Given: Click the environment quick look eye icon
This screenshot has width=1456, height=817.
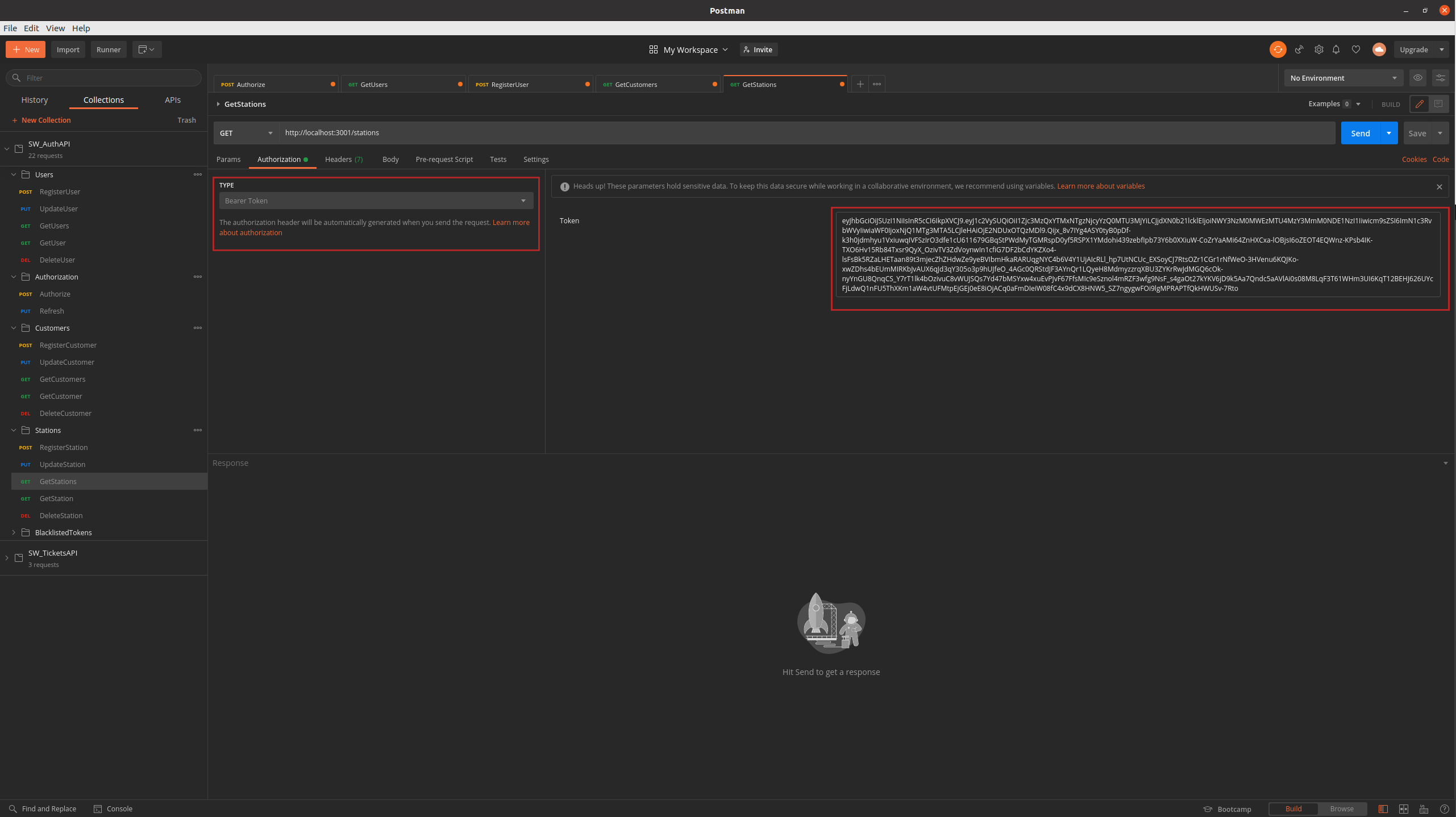Looking at the screenshot, I should pyautogui.click(x=1418, y=78).
